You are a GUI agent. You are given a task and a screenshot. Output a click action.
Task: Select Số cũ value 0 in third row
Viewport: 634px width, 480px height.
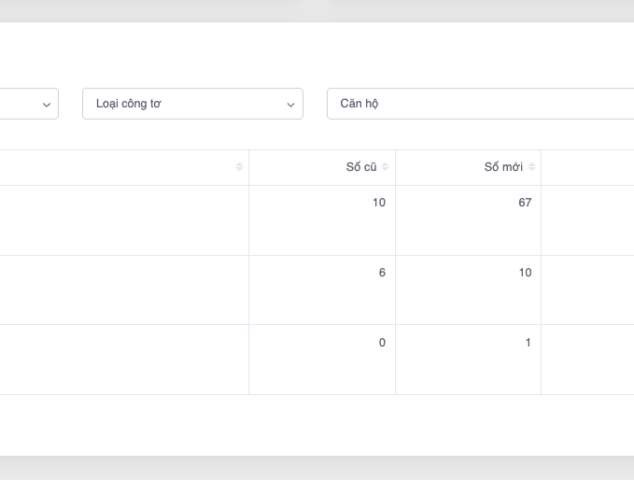pyautogui.click(x=381, y=343)
